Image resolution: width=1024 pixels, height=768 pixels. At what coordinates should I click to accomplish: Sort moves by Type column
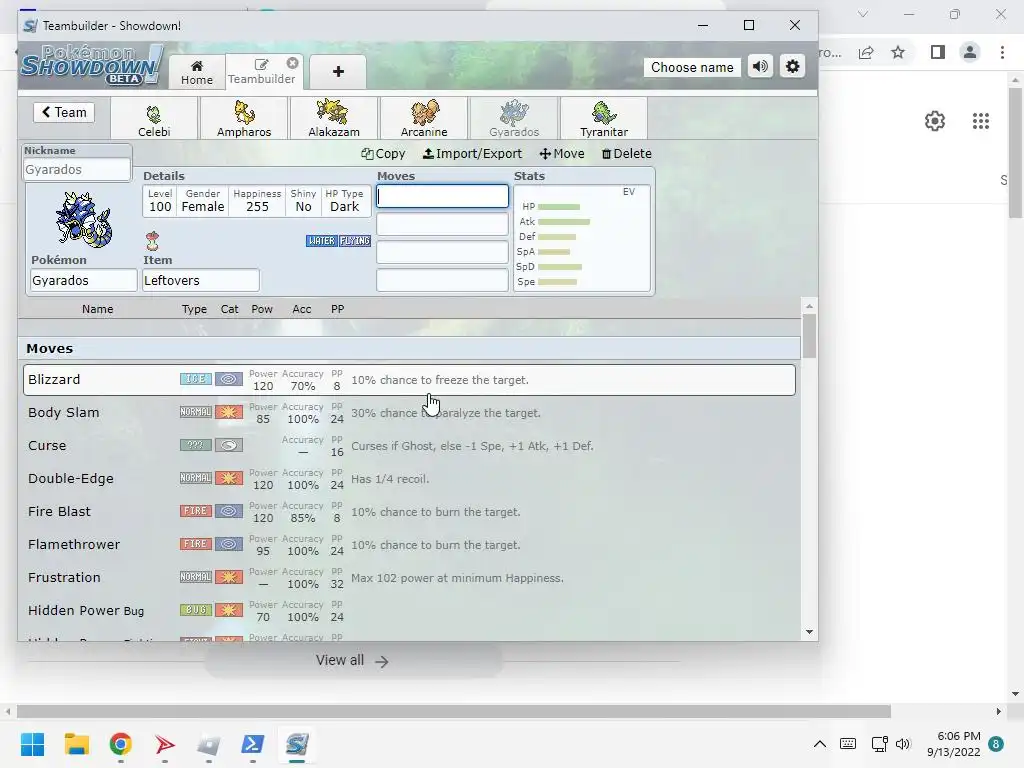point(194,309)
